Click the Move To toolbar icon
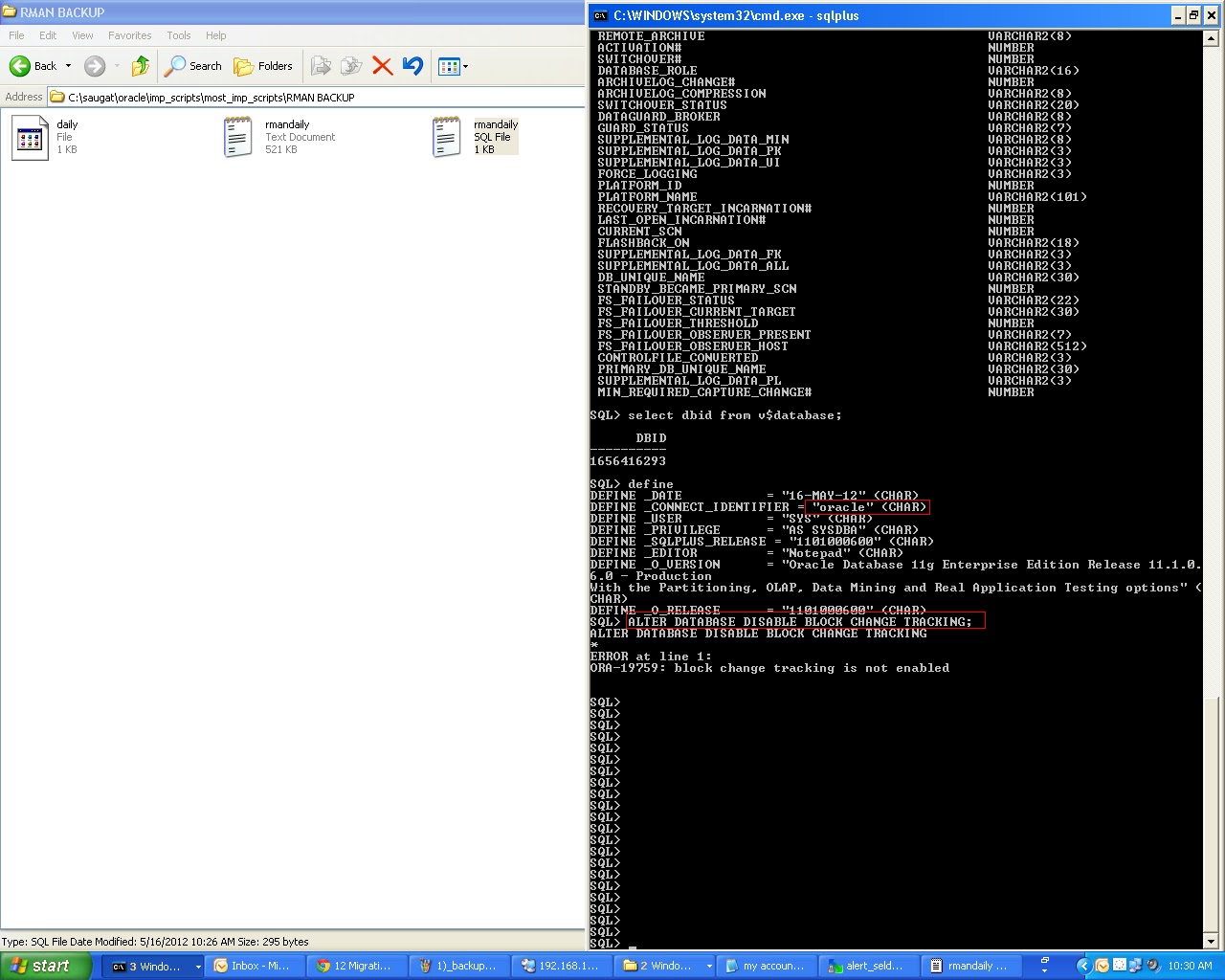Screen dimensions: 1225x980 click(322, 66)
